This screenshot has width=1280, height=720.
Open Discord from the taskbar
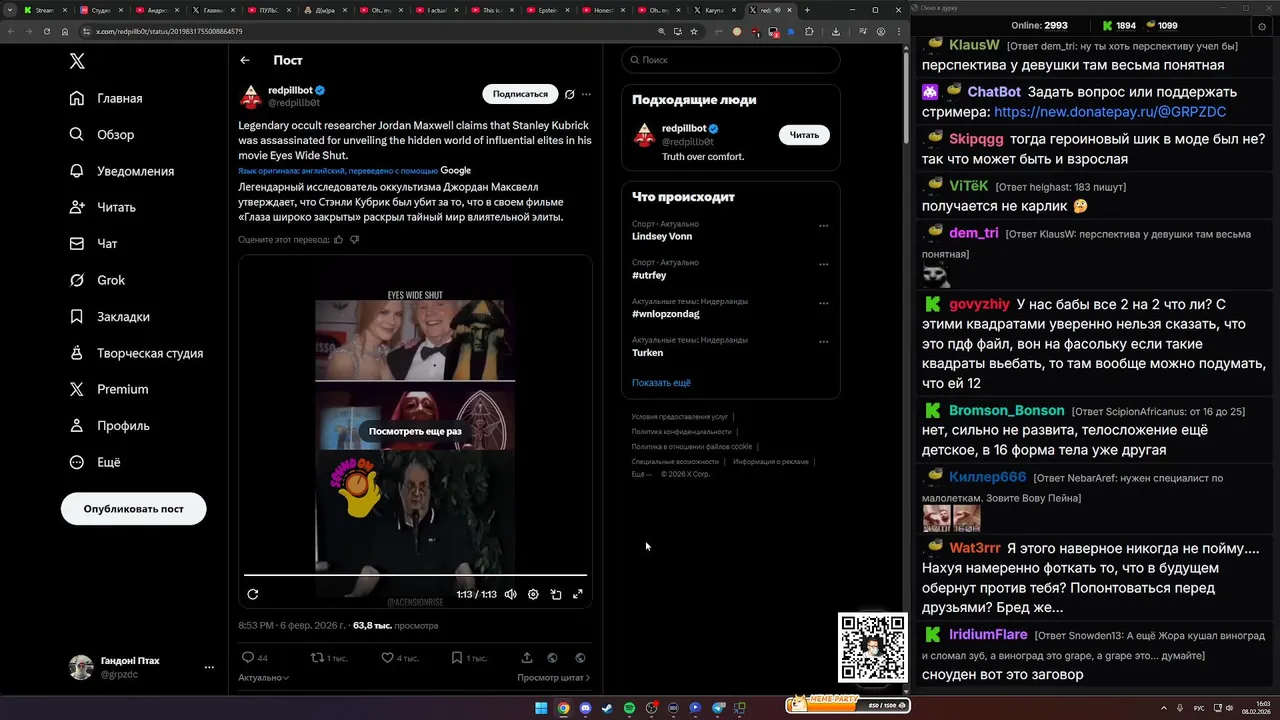[x=585, y=708]
